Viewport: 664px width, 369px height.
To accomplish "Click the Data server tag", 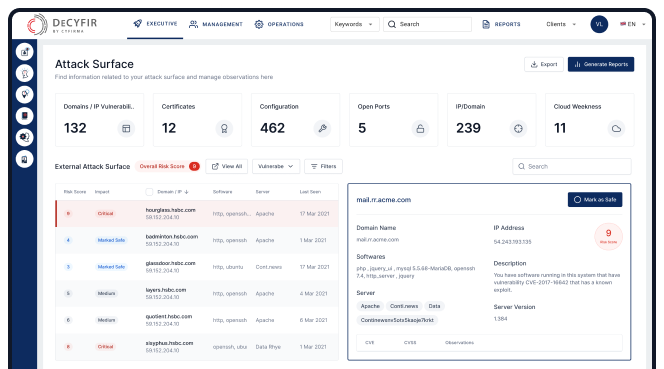I will click(434, 306).
